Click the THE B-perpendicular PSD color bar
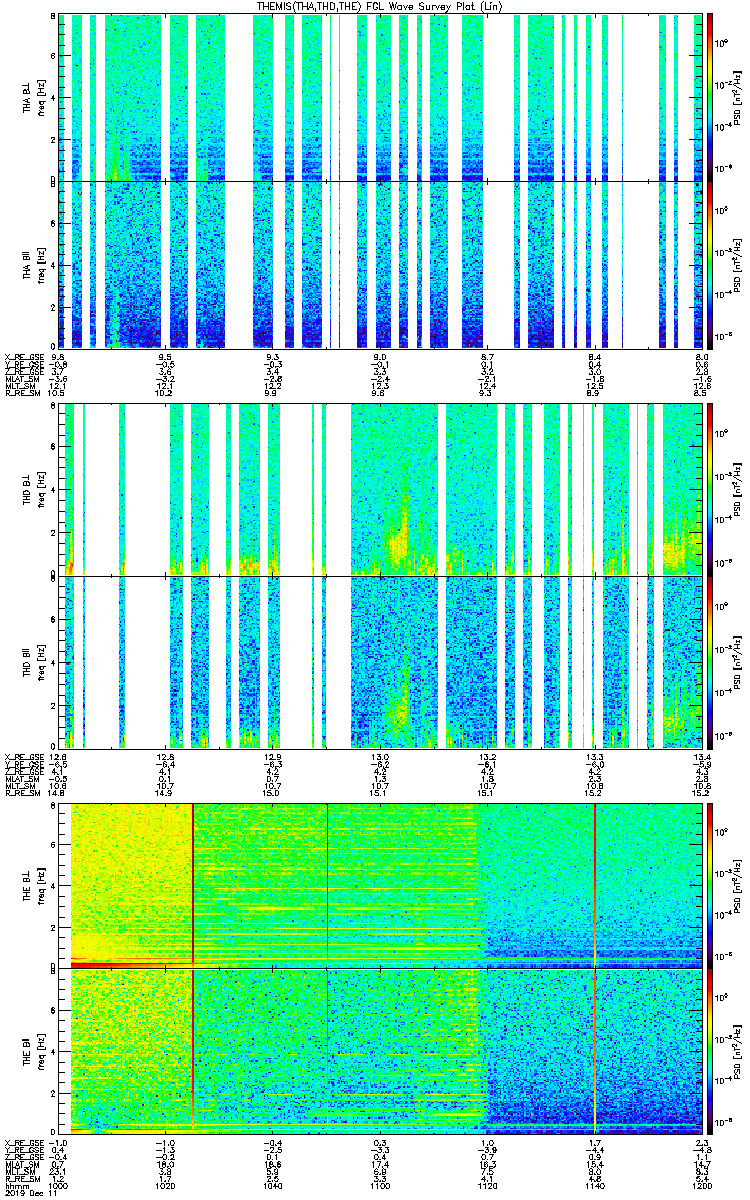This screenshot has height=1200, width=750. click(710, 884)
